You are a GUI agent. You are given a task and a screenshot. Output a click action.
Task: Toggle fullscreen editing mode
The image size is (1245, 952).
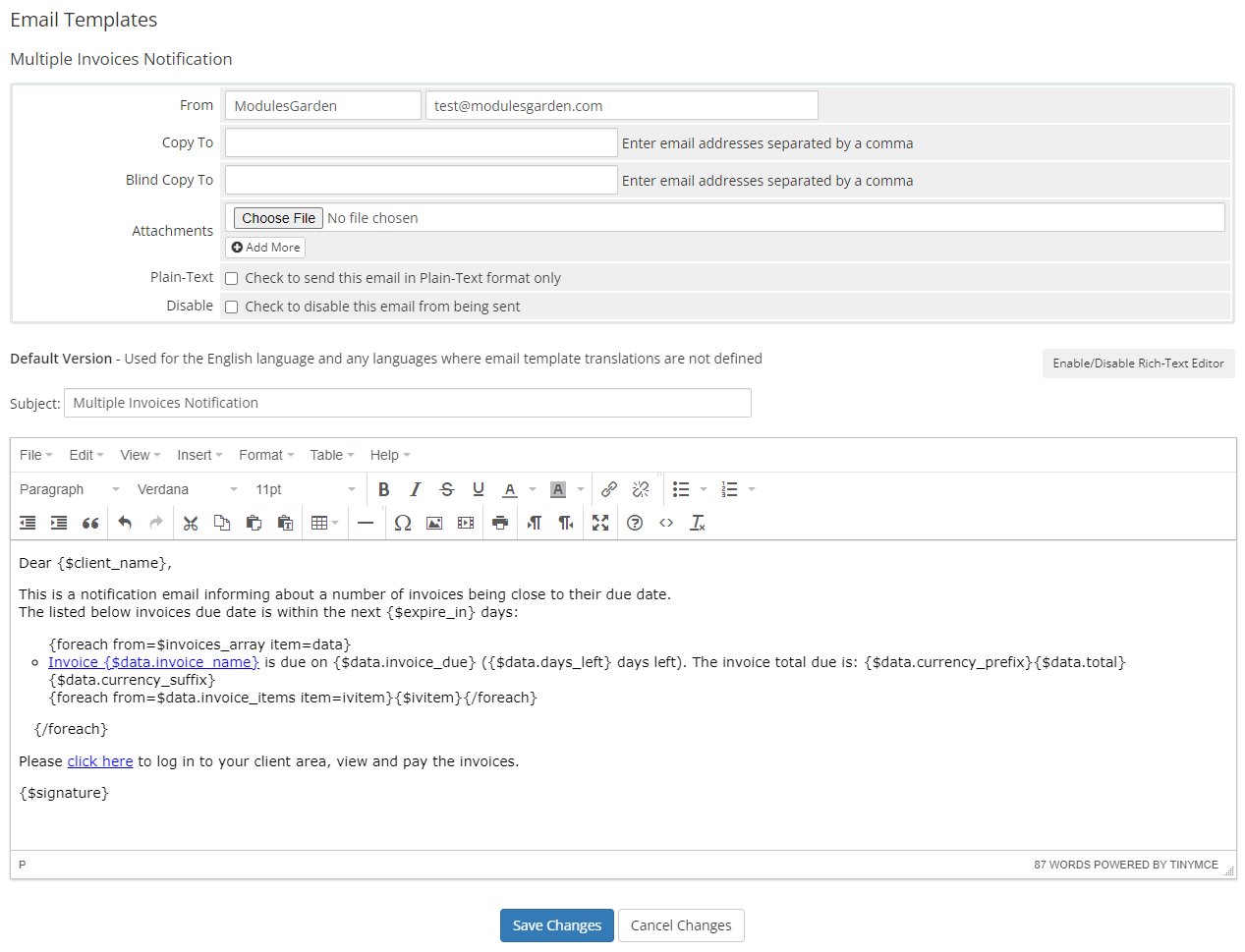(599, 522)
